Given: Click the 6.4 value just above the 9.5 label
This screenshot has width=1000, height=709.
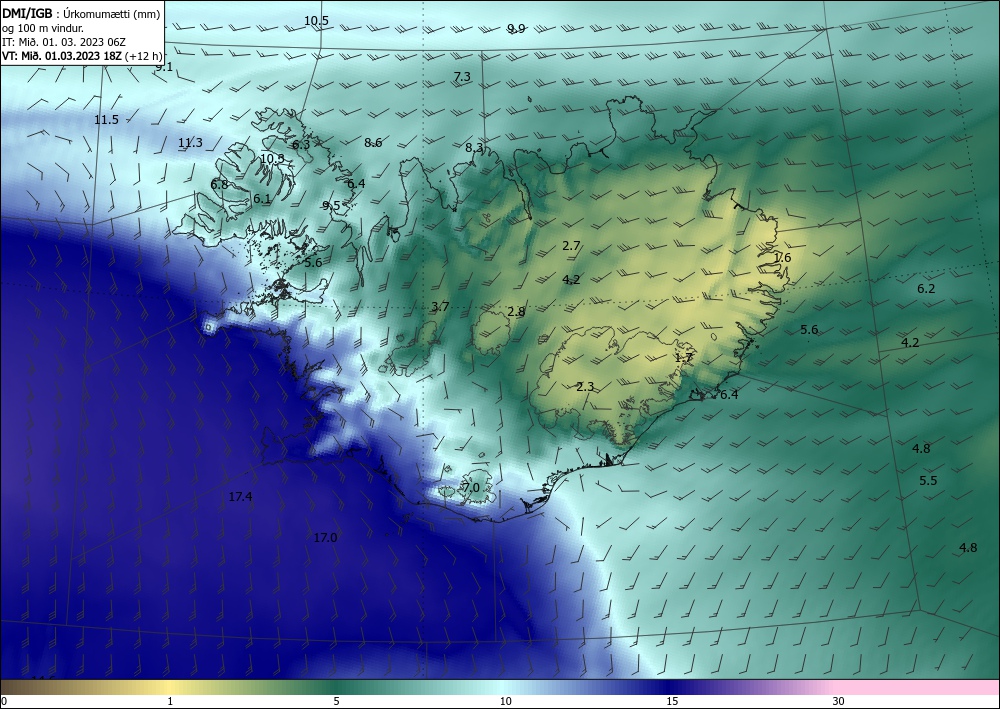Looking at the screenshot, I should (356, 183).
